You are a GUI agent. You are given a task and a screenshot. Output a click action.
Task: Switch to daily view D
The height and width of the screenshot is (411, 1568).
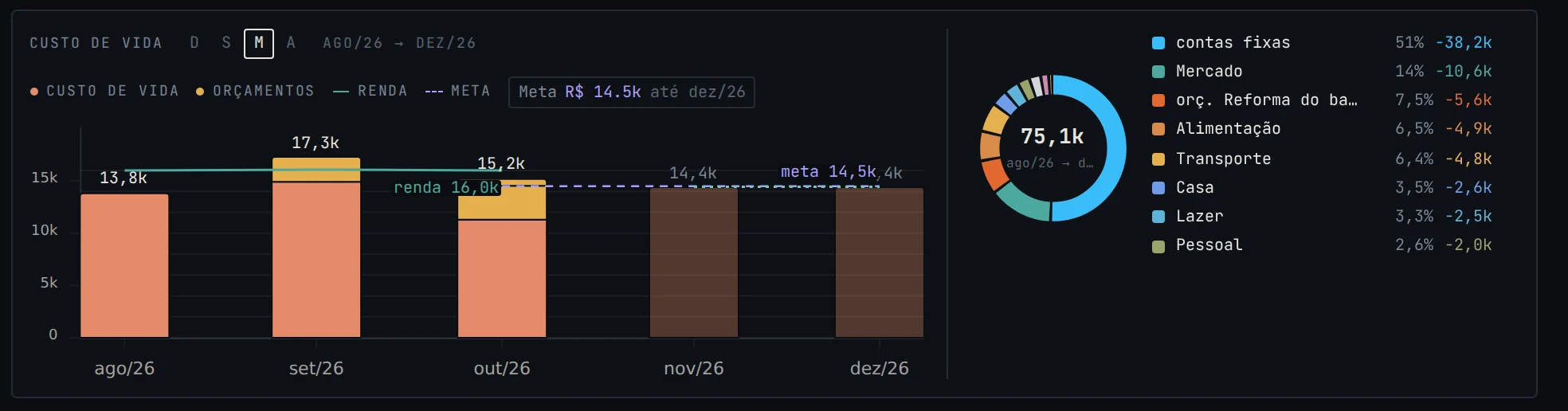194,43
